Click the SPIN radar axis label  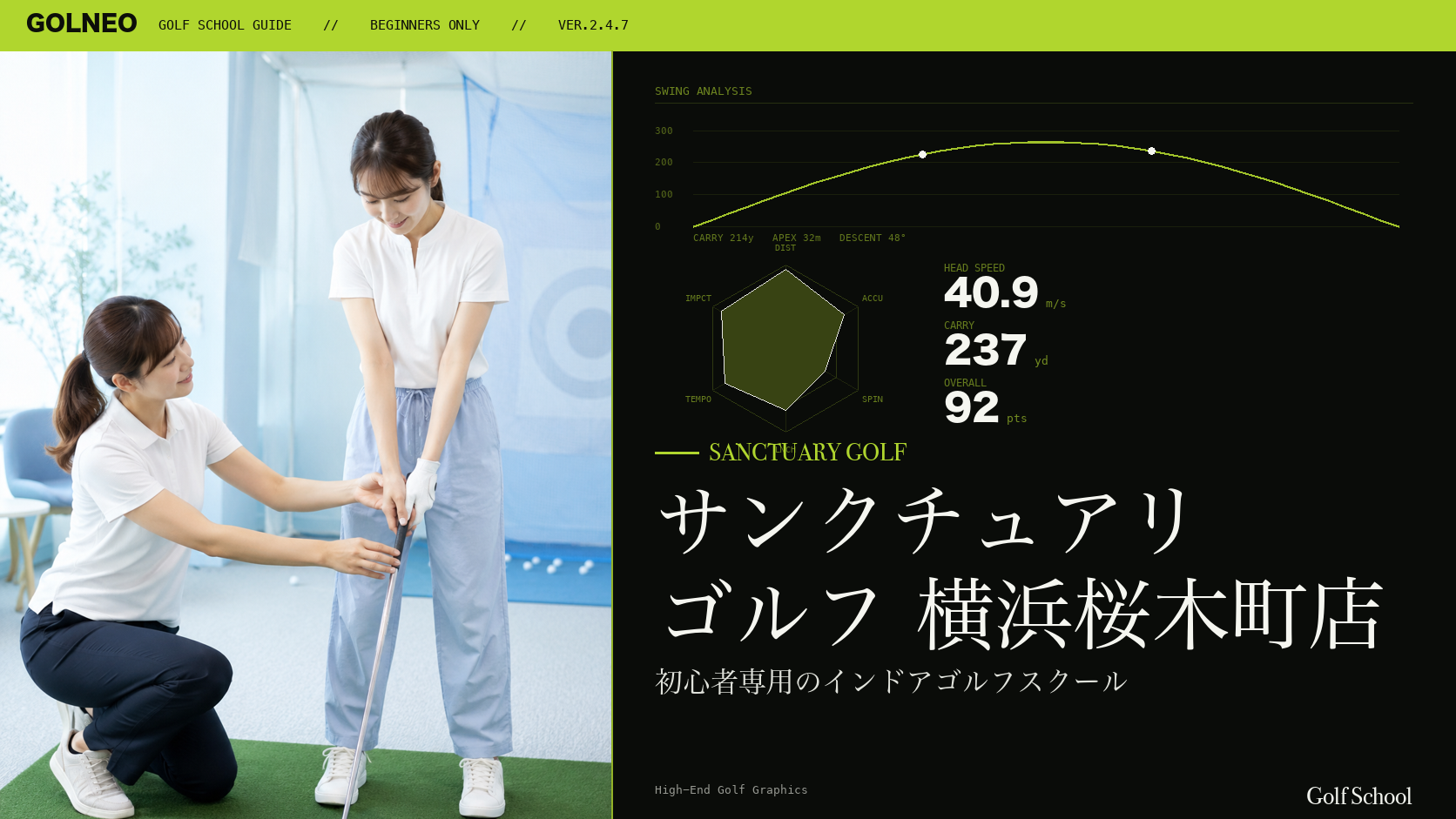(x=873, y=399)
